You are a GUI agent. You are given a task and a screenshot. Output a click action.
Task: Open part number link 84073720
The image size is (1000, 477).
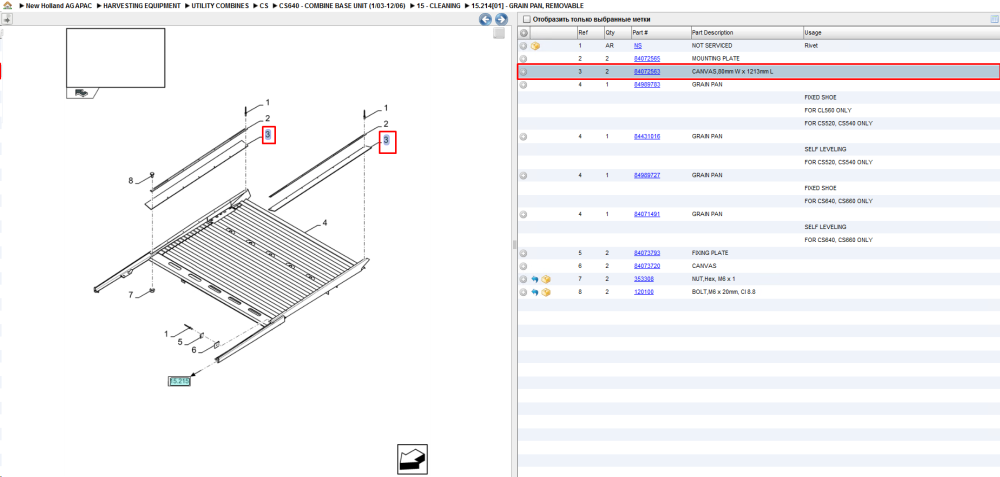tap(647, 266)
